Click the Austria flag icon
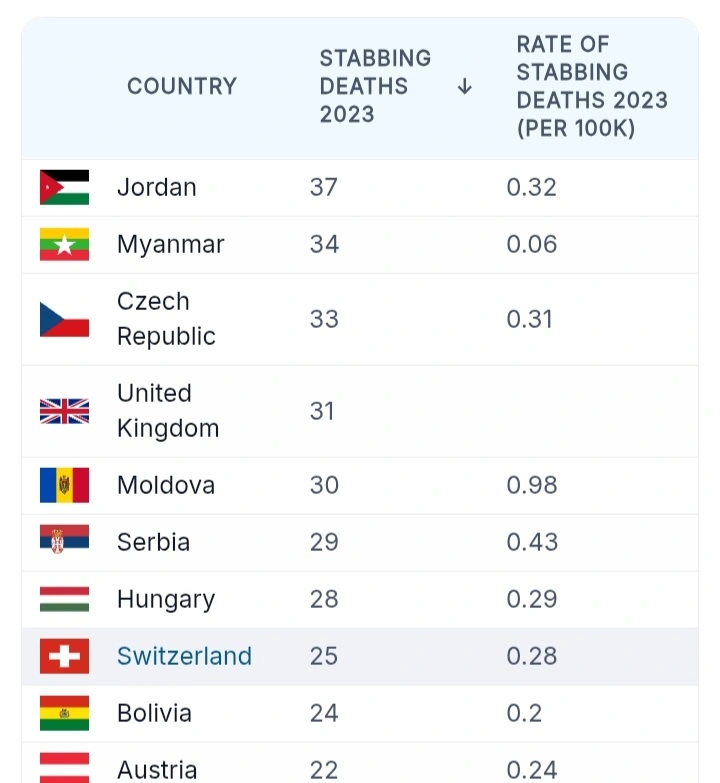720x783 pixels. tap(64, 768)
